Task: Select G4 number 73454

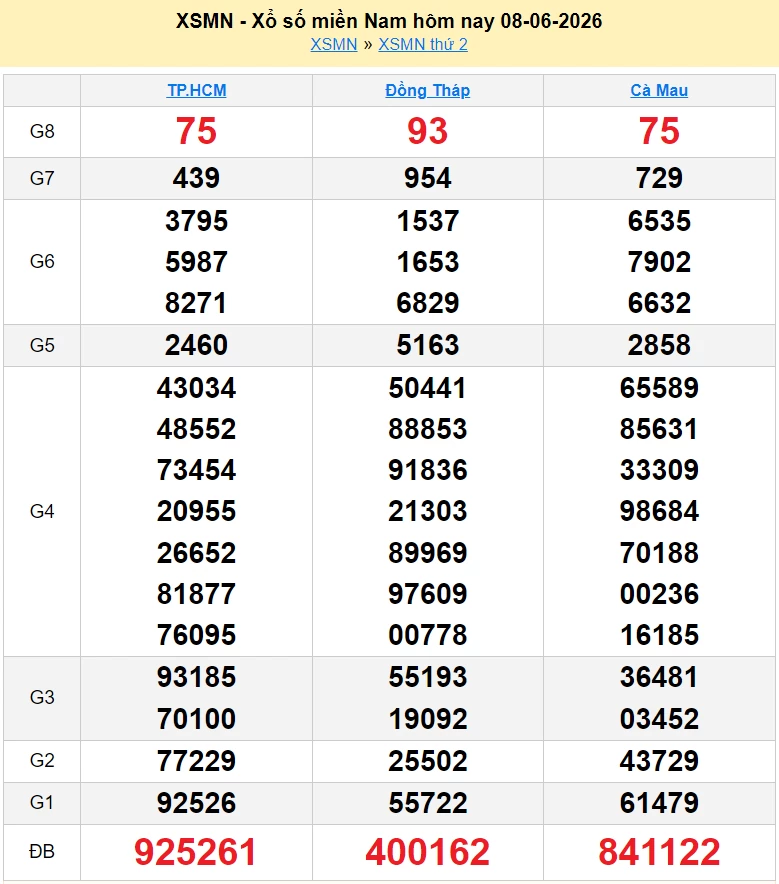Action: point(196,470)
